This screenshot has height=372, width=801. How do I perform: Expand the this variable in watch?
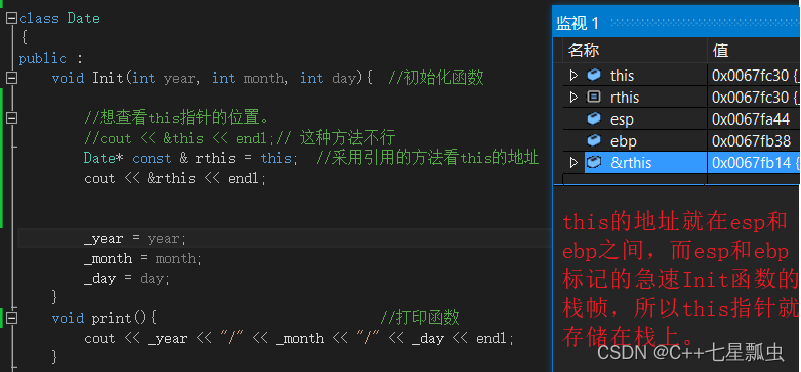pyautogui.click(x=574, y=76)
